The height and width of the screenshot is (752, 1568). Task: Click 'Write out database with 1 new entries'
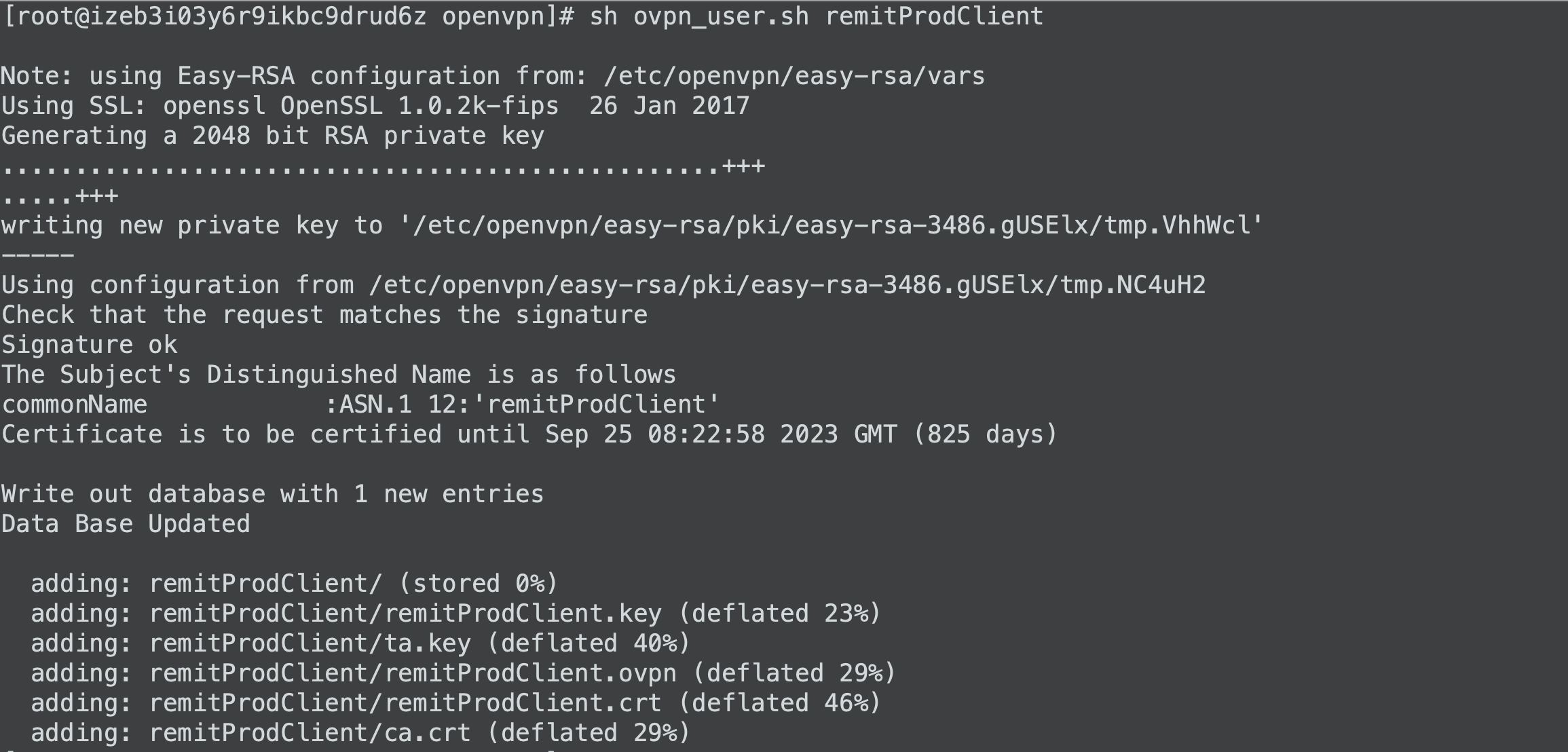point(273,494)
